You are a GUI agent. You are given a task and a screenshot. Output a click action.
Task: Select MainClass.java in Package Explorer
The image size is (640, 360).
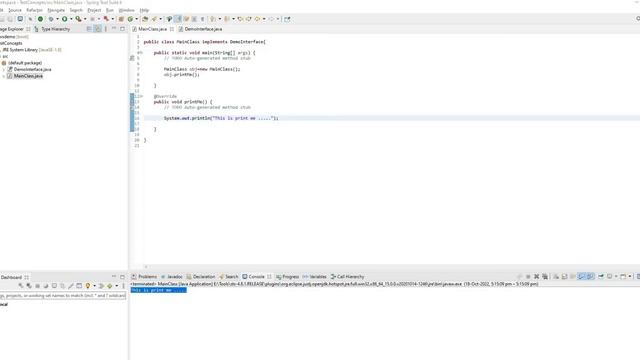tap(28, 76)
